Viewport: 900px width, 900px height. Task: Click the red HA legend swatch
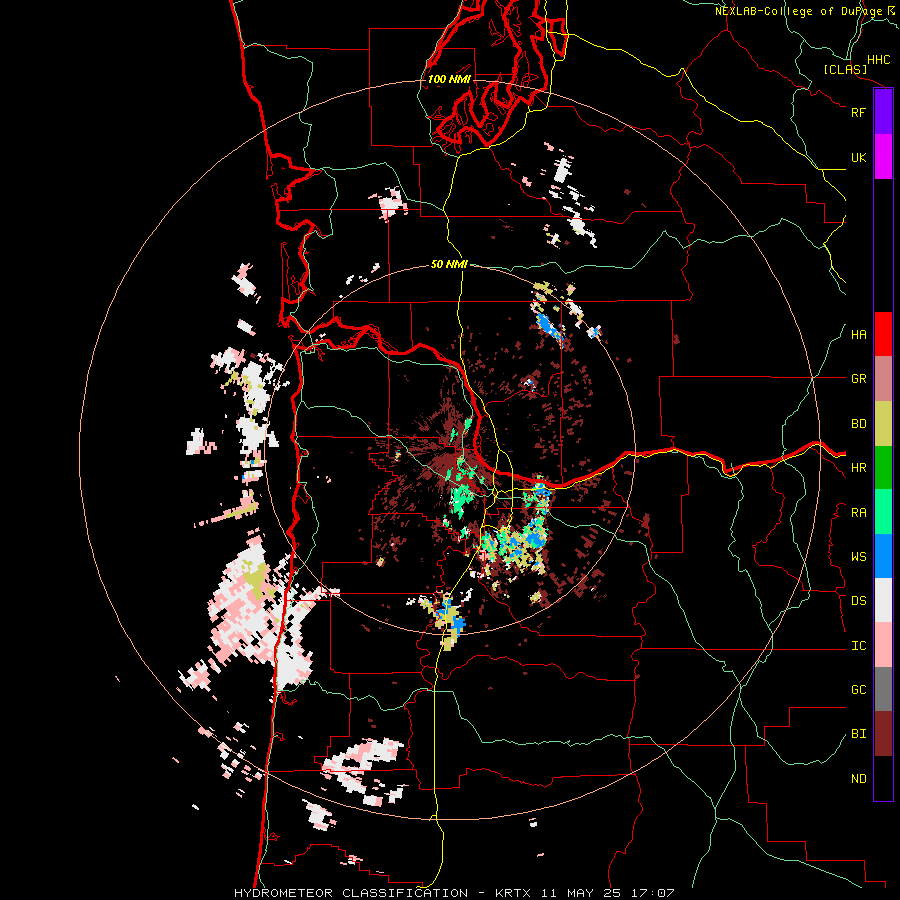coord(883,334)
